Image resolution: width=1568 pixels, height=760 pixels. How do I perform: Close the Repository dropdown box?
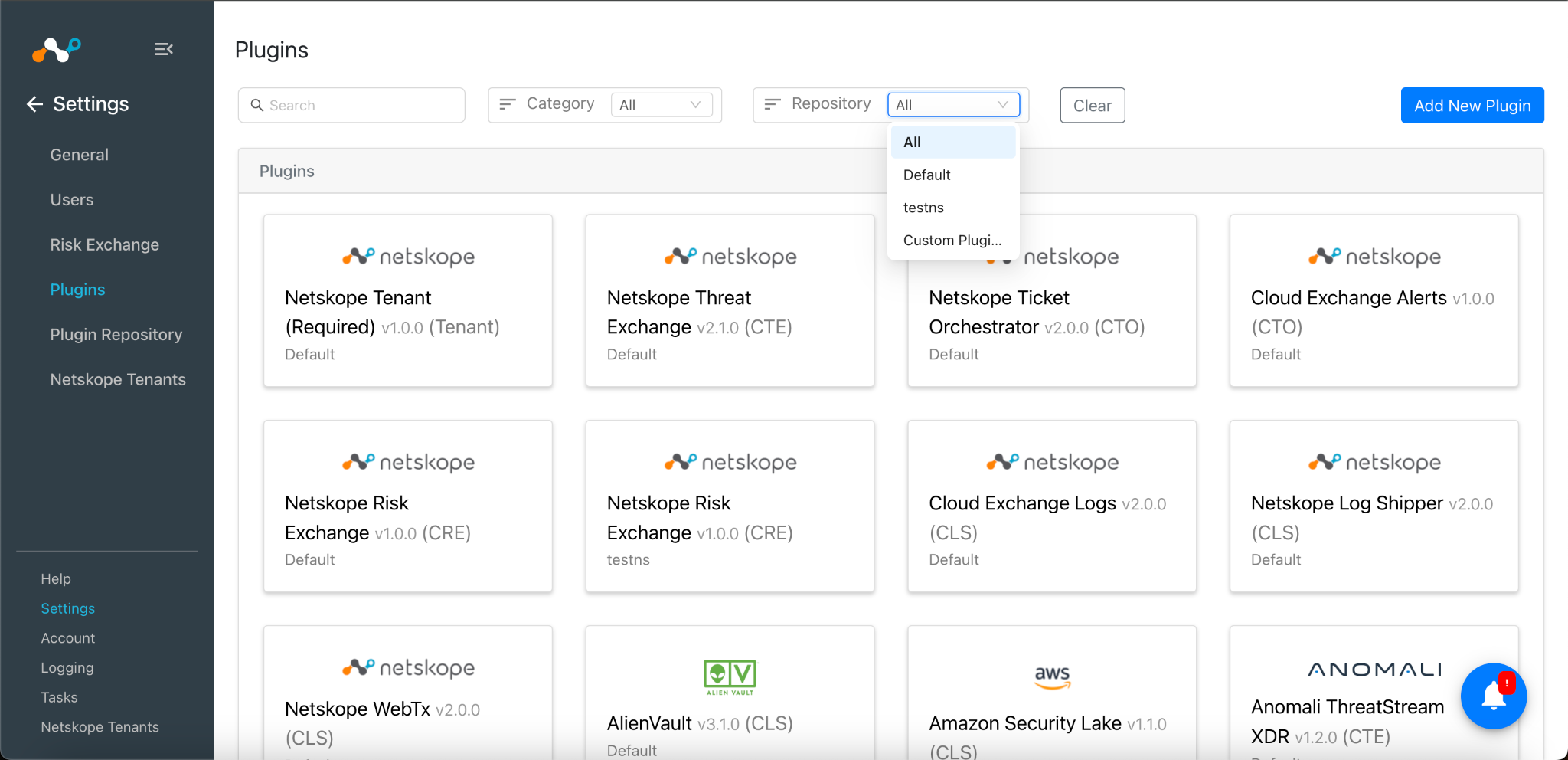pos(953,105)
